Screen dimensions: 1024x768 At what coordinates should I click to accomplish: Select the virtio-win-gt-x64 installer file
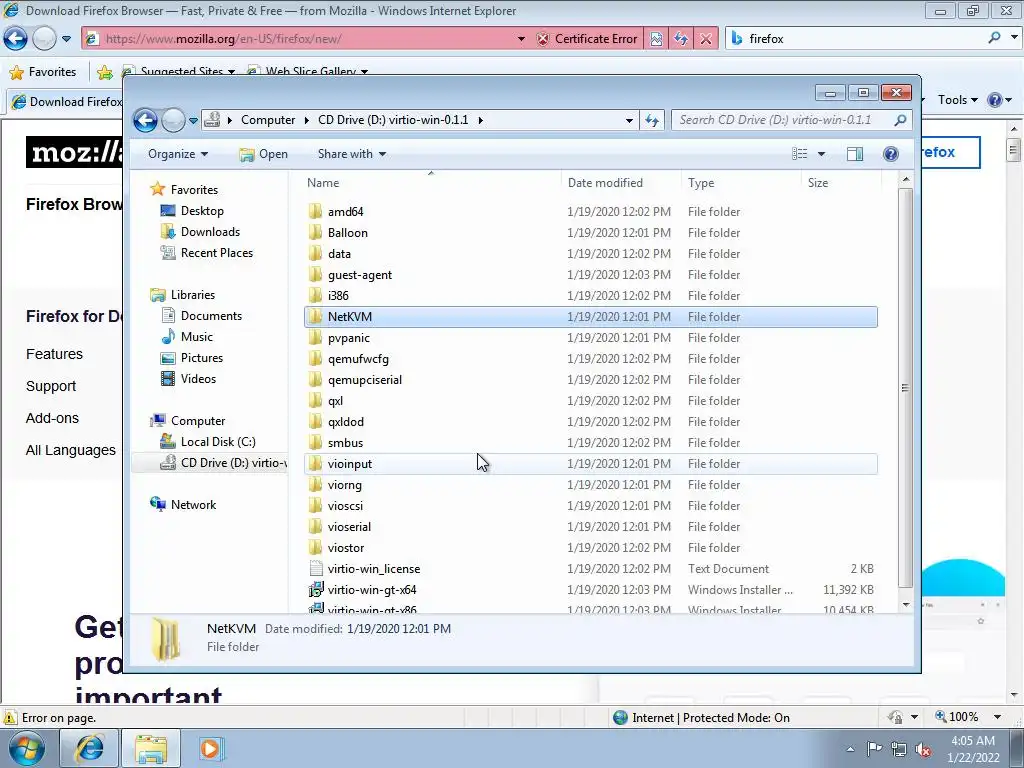[372, 590]
